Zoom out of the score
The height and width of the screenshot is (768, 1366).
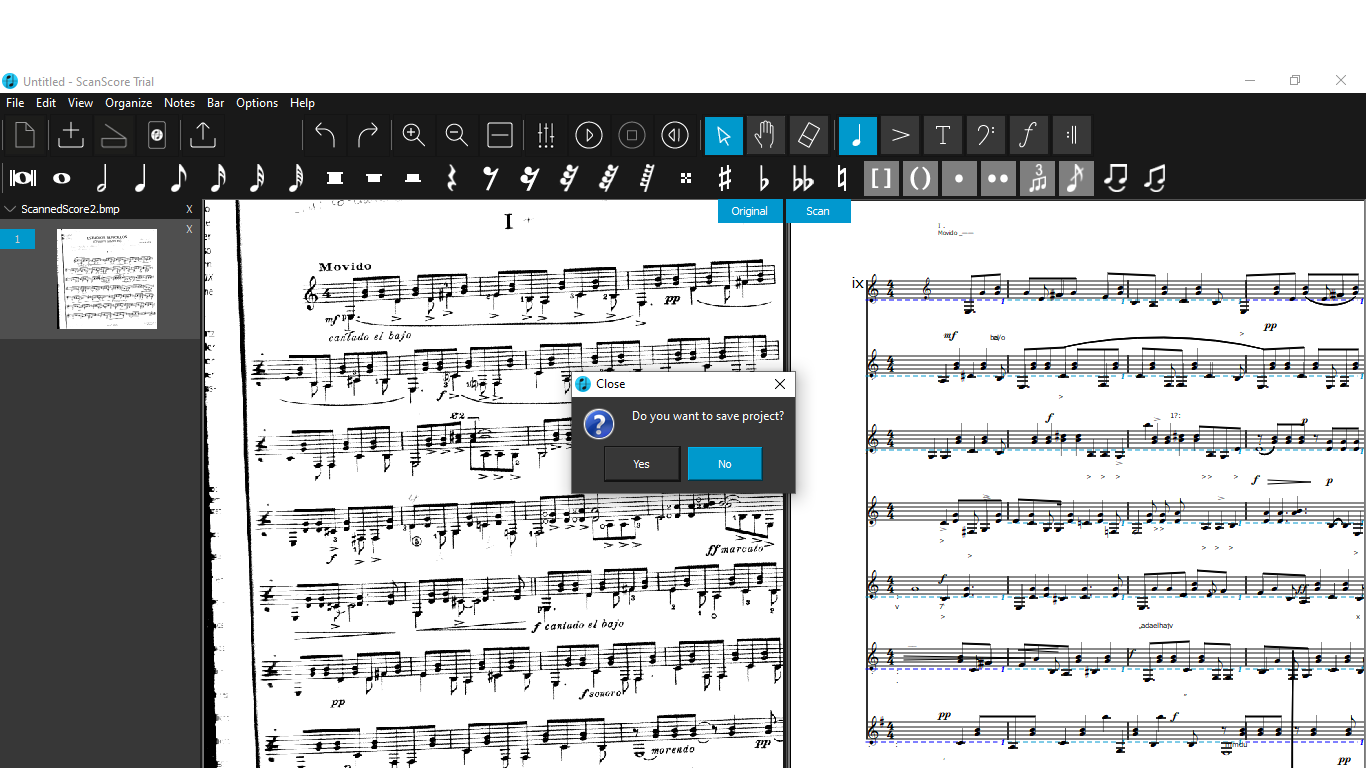[x=456, y=135]
